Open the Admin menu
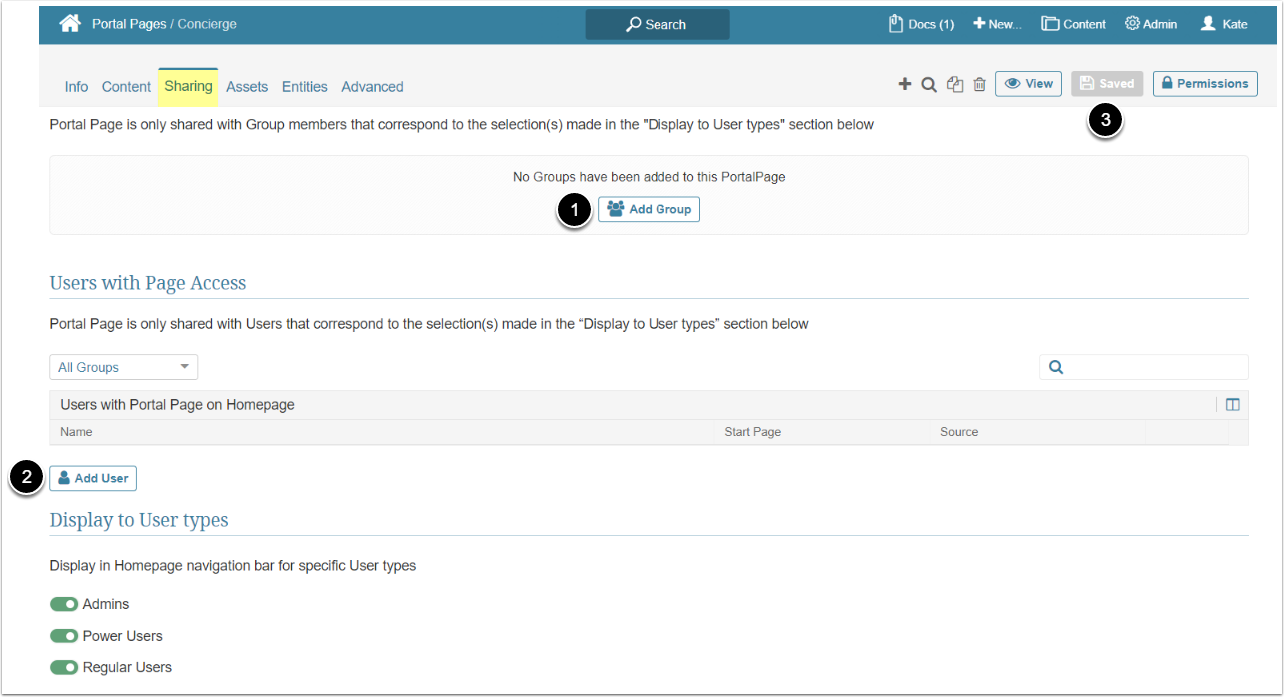 click(x=1151, y=24)
